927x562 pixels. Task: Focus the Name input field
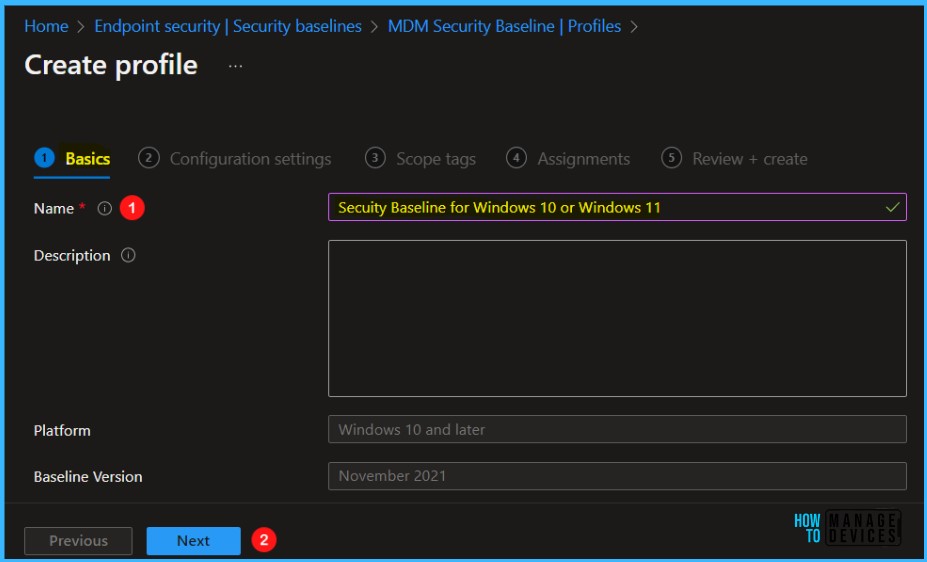pos(617,207)
